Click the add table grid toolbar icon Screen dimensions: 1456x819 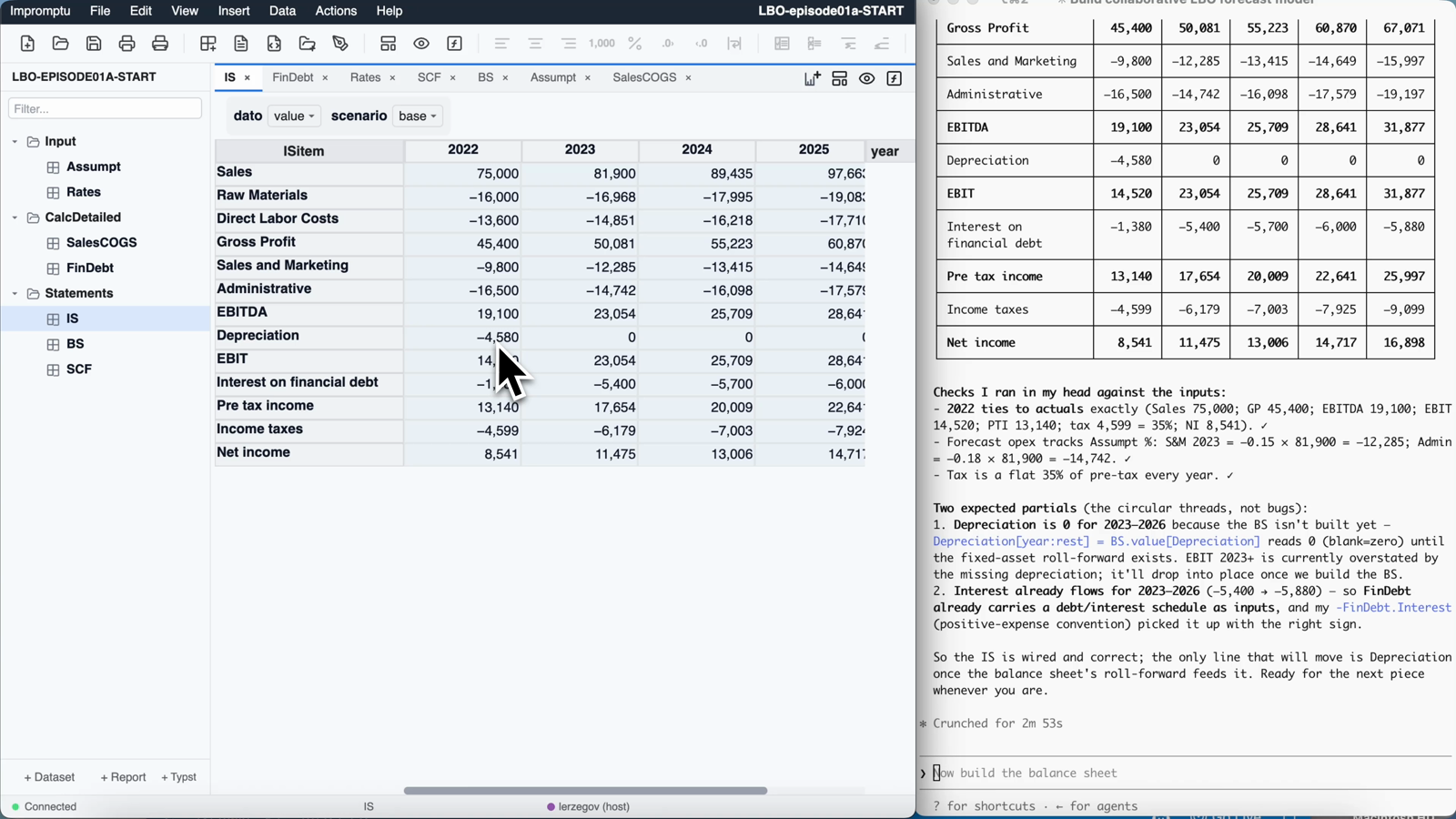pyautogui.click(x=207, y=44)
